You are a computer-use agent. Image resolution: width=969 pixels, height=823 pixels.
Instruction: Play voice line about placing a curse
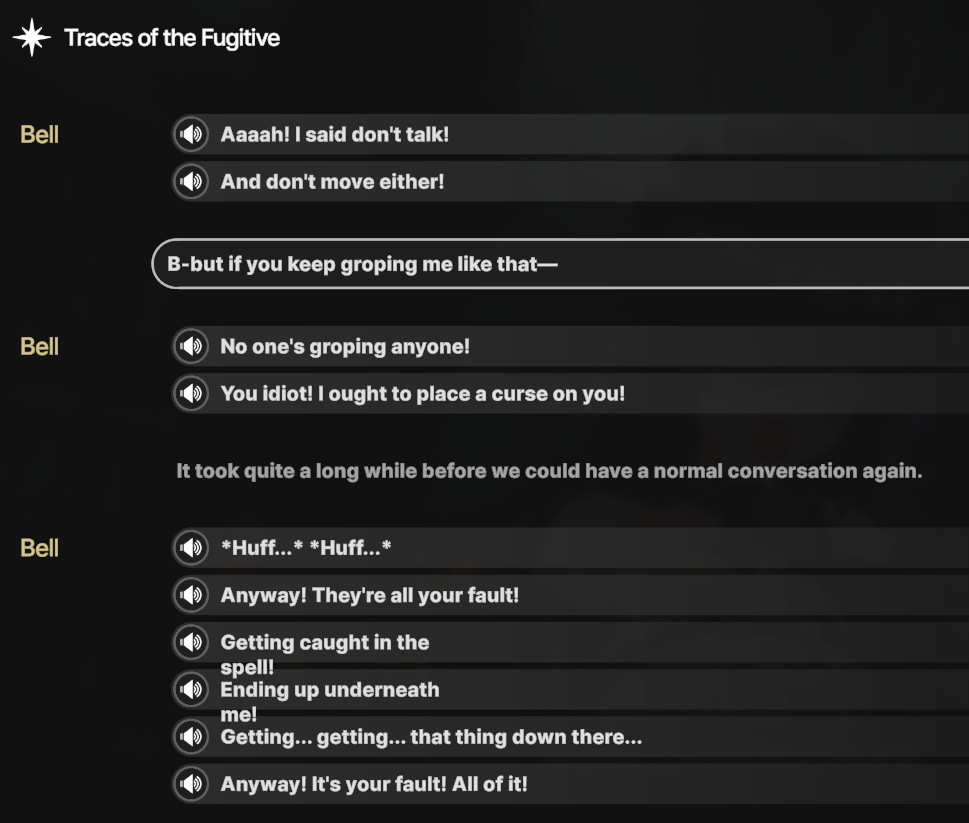click(x=190, y=393)
